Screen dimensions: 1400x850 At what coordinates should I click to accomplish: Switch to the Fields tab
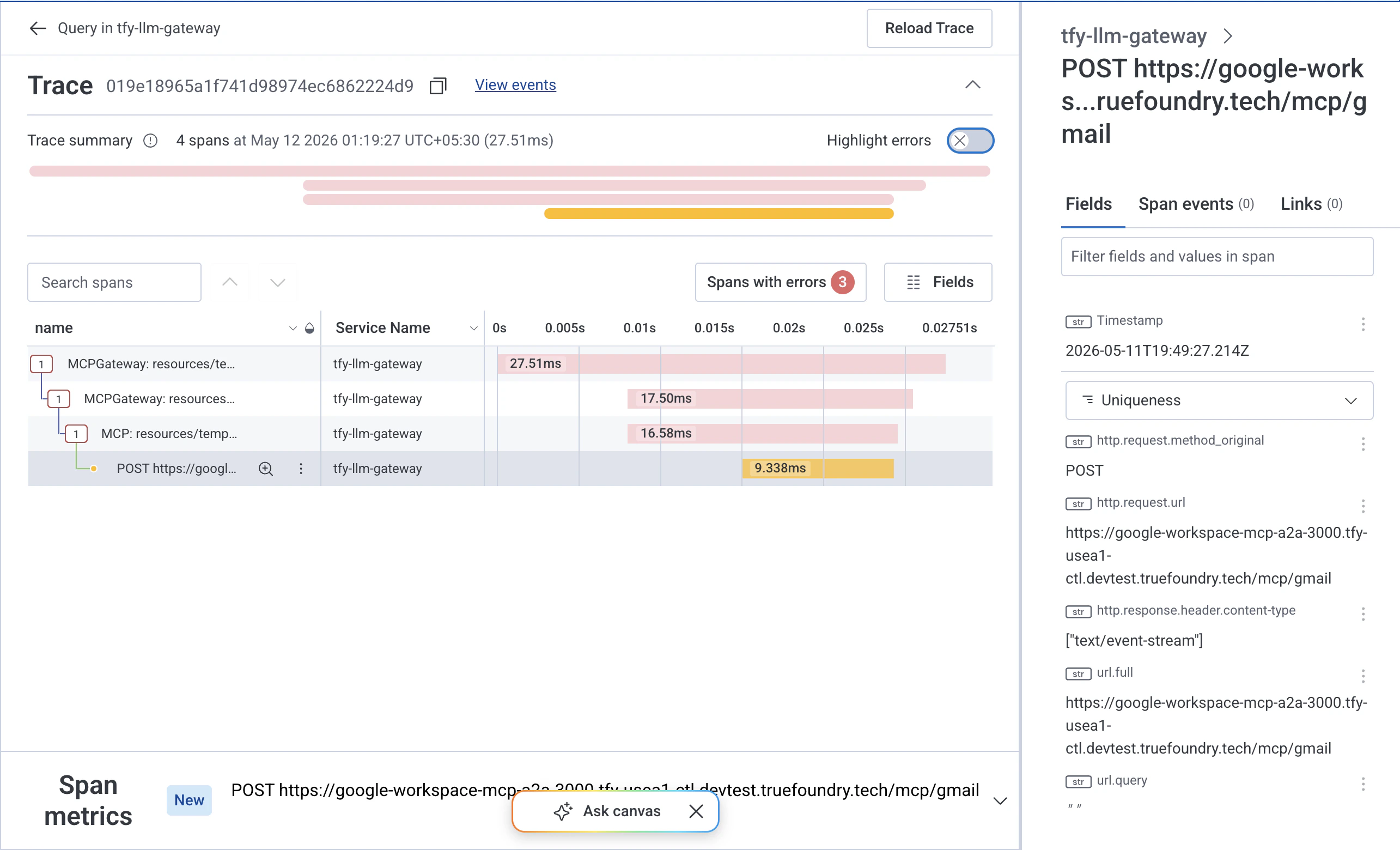[x=1088, y=204]
